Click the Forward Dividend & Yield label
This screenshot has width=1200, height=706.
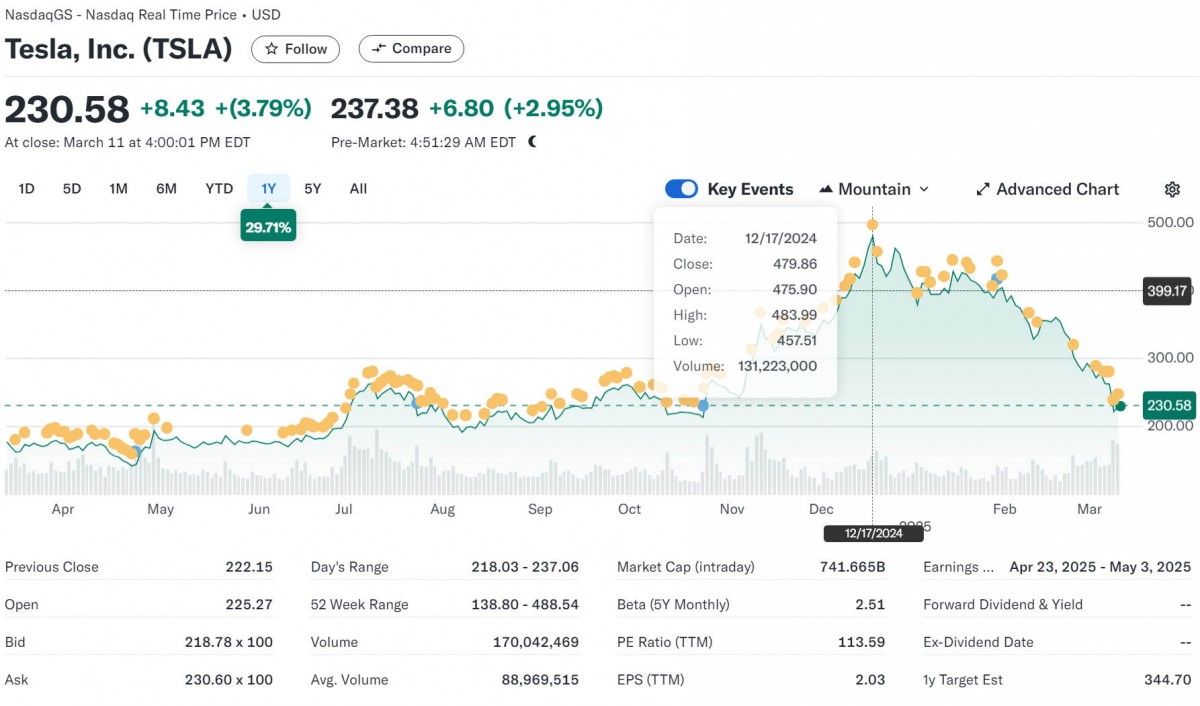1003,605
